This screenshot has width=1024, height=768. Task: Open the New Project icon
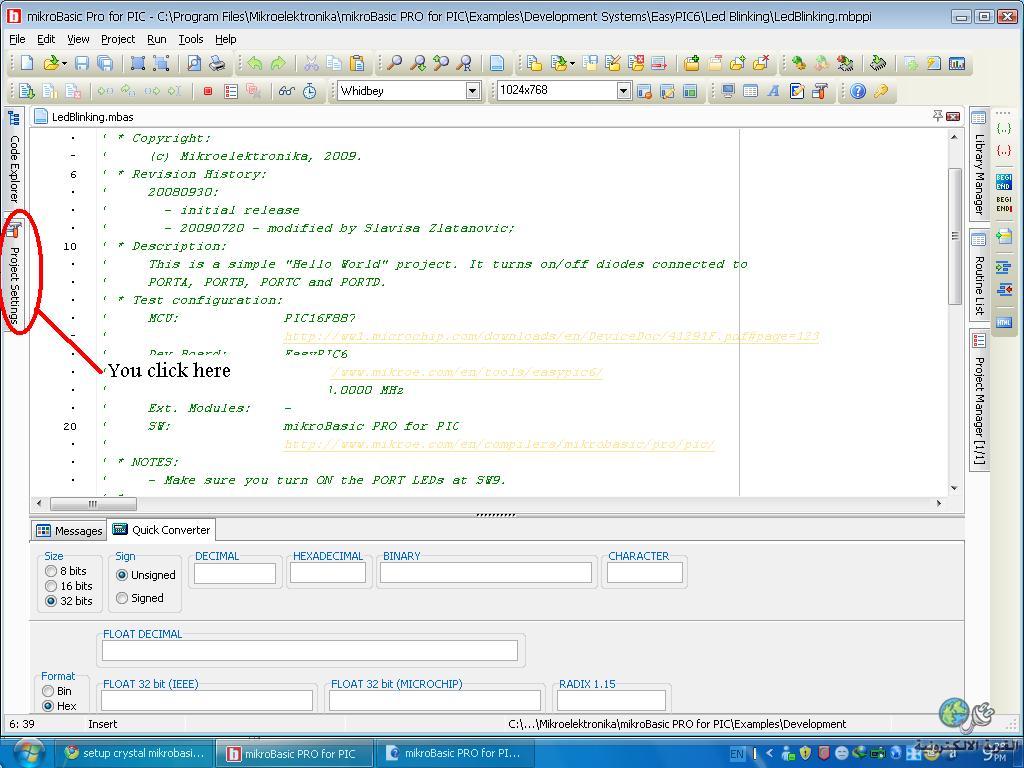534,63
